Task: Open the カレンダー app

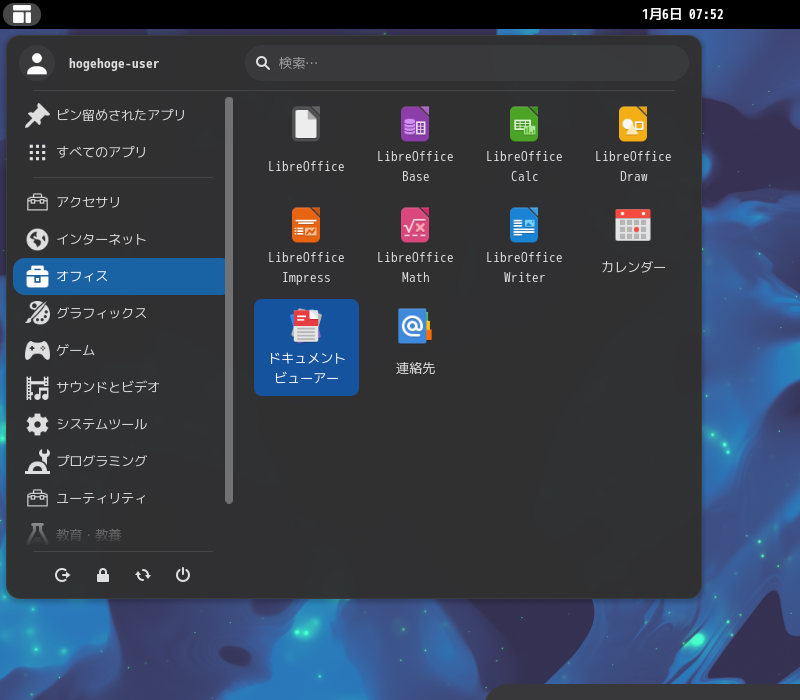Action: coord(633,244)
